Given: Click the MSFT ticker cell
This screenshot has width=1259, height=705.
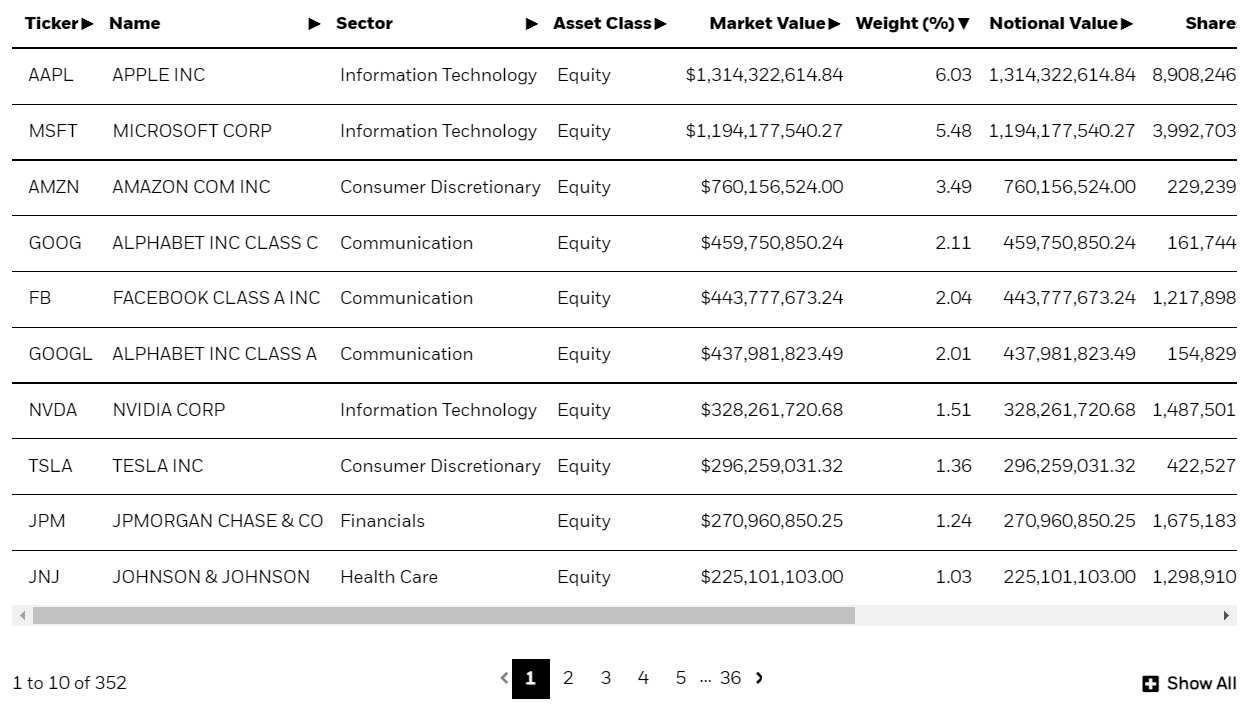Looking at the screenshot, I should click(x=53, y=131).
